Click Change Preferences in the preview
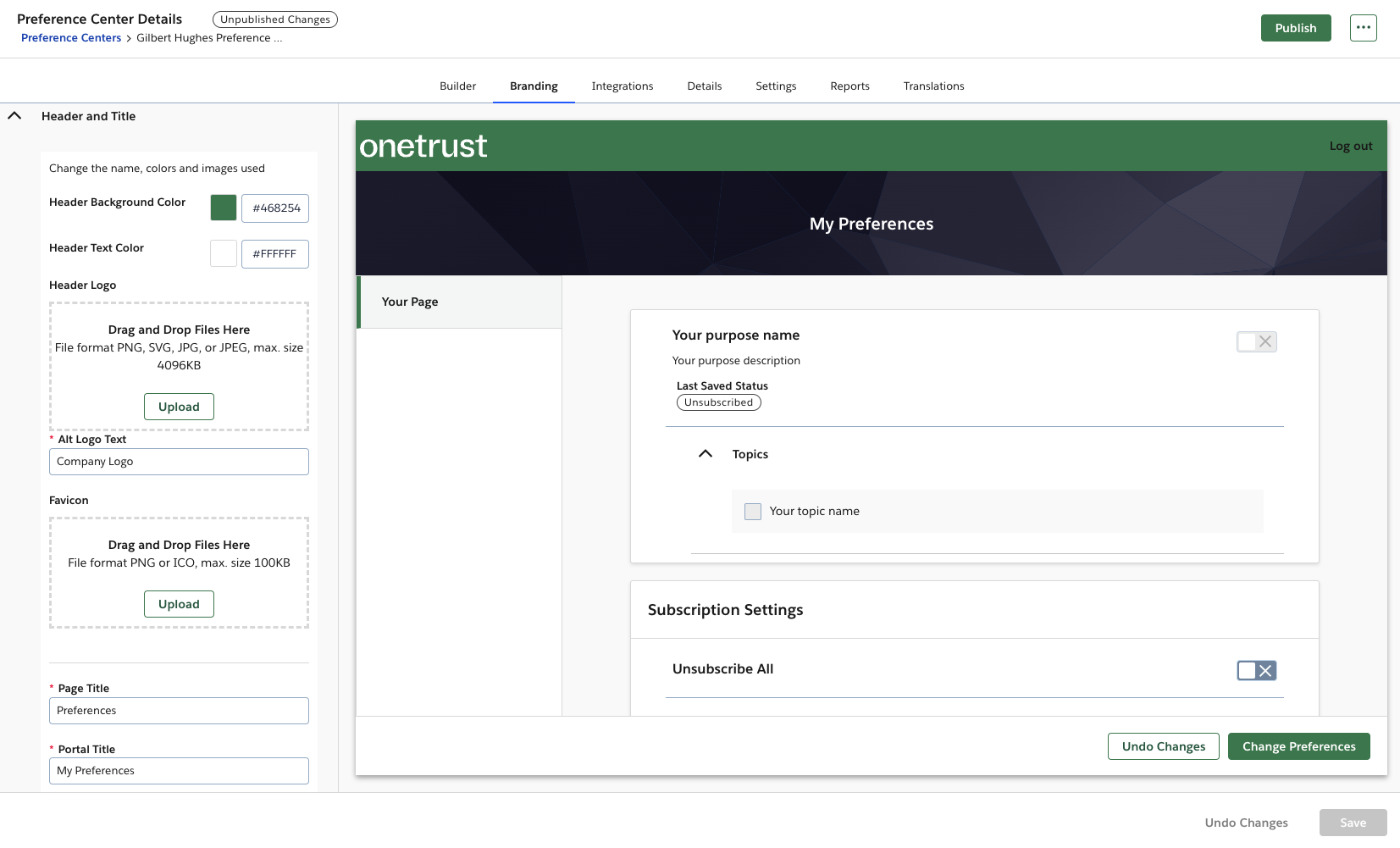 click(1298, 746)
